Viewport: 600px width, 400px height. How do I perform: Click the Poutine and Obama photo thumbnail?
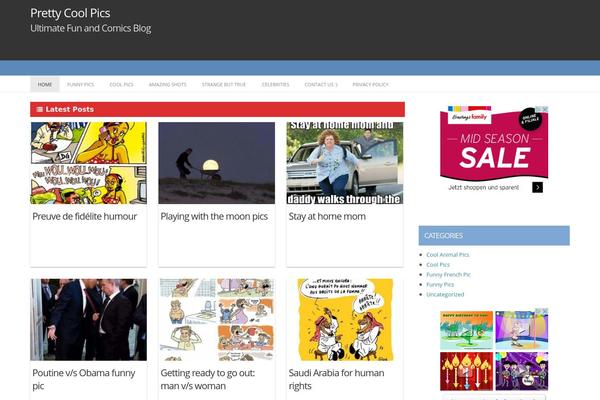(x=88, y=320)
